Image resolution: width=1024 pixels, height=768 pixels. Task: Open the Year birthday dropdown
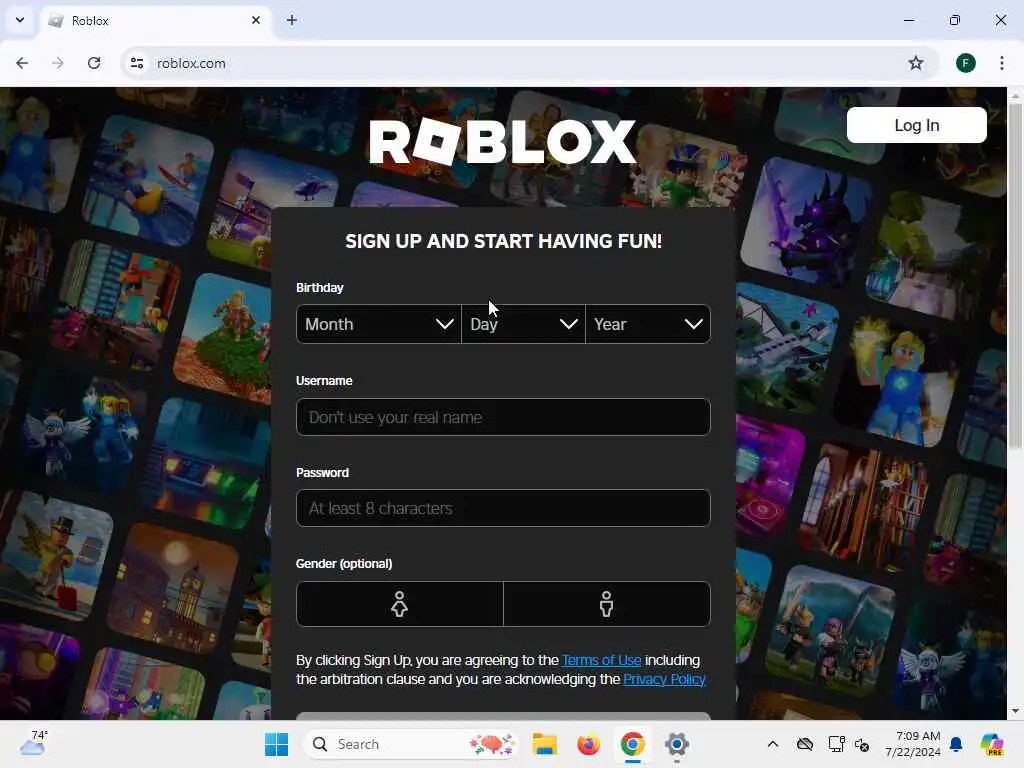[x=648, y=324]
